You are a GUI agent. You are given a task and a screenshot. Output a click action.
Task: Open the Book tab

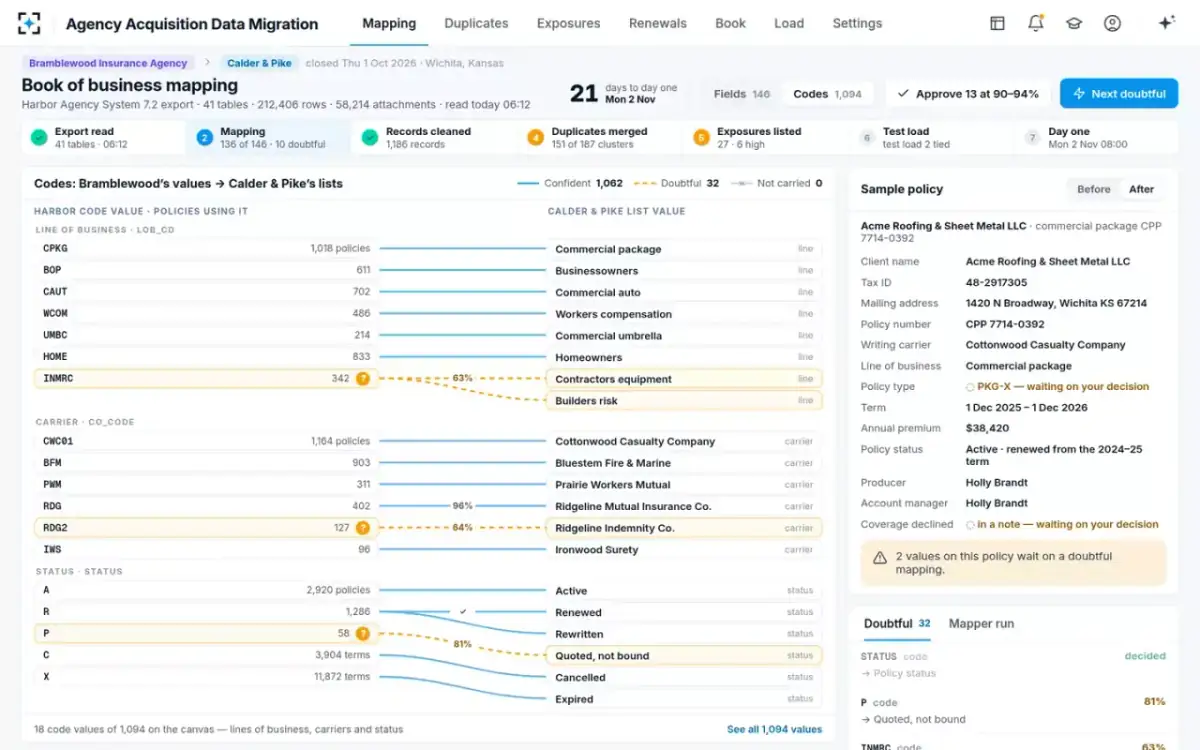click(730, 23)
